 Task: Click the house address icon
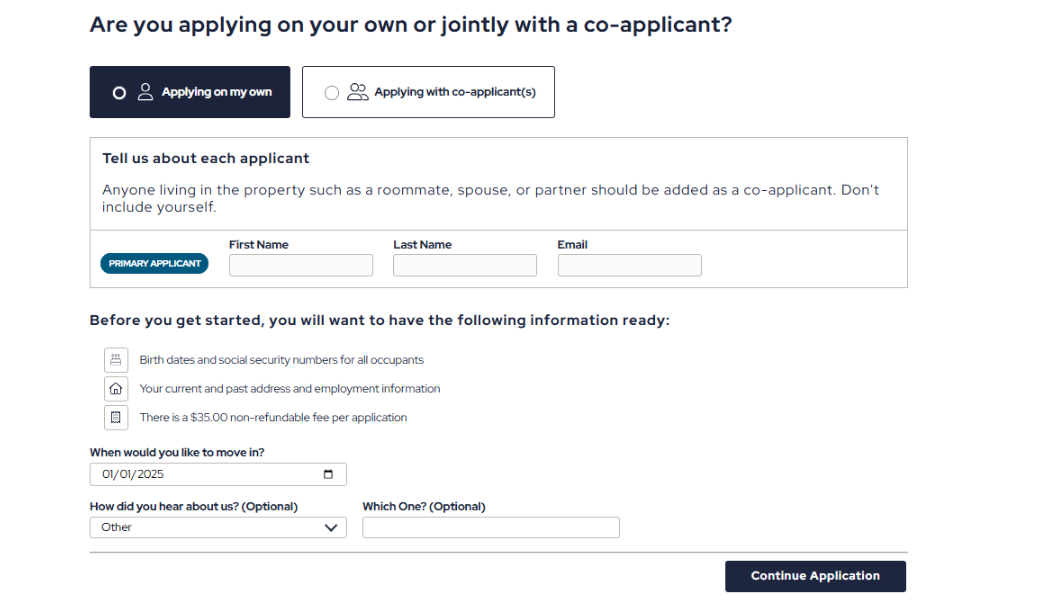click(x=116, y=389)
